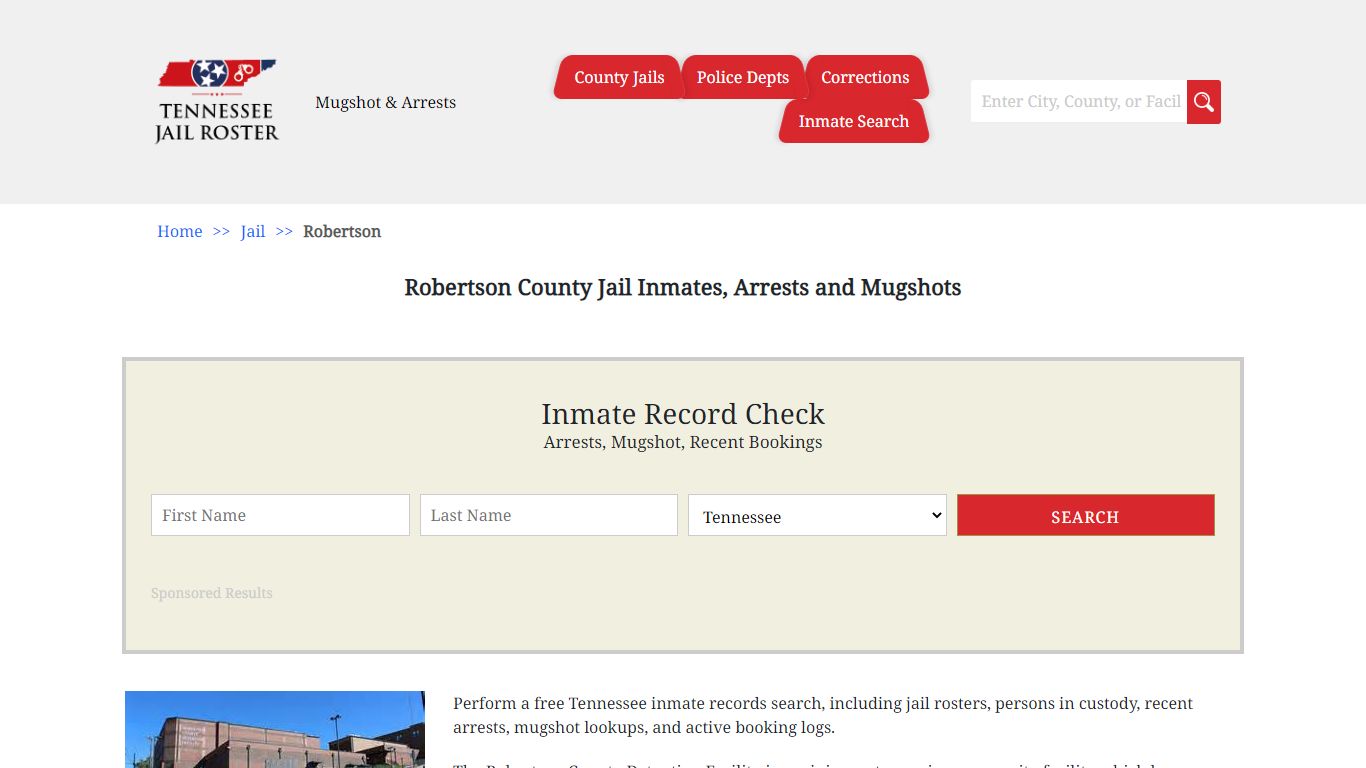Click the Mugshot & Arrests text
The height and width of the screenshot is (768, 1366).
[x=385, y=102]
